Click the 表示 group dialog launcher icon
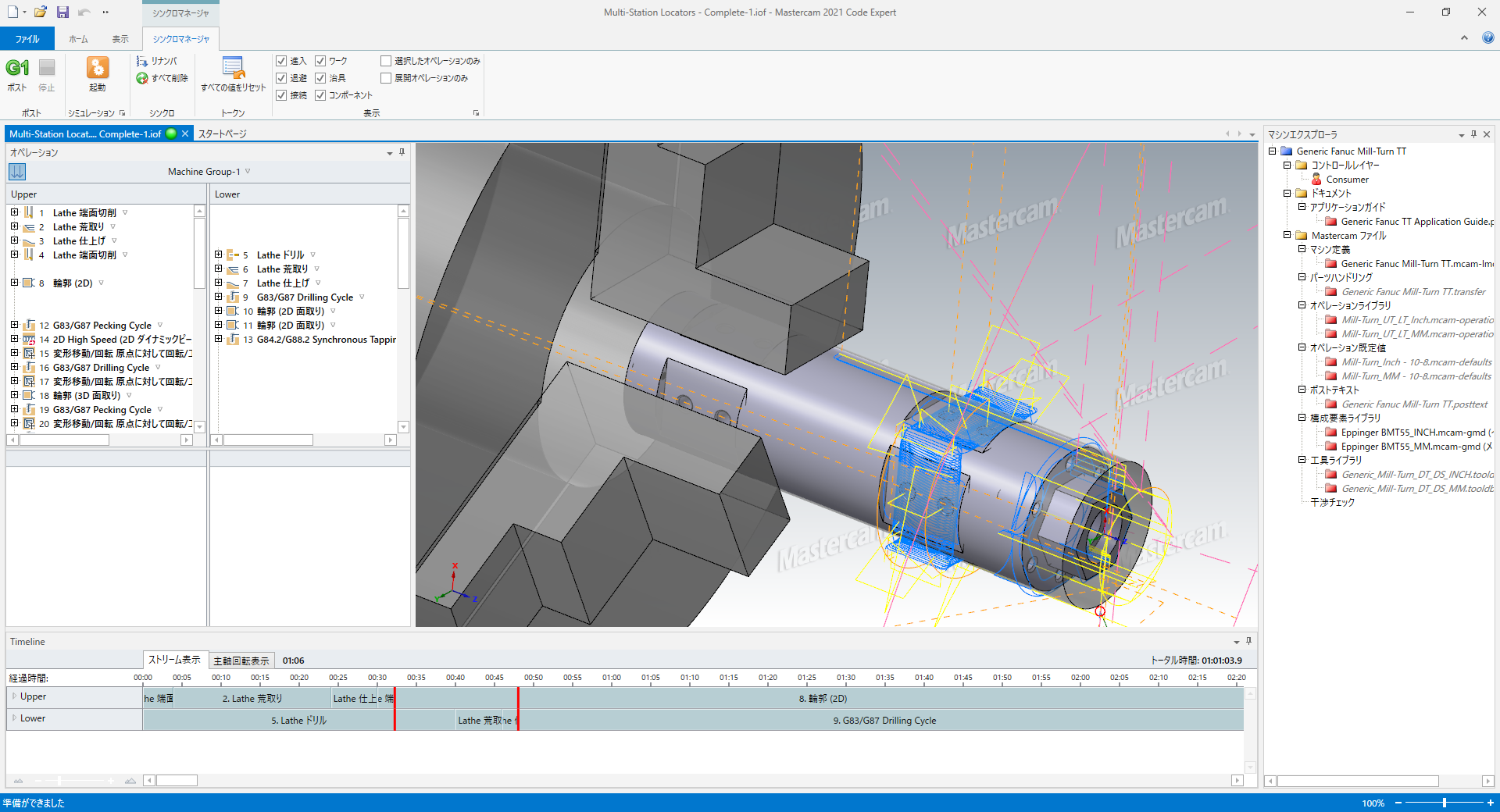The width and height of the screenshot is (1500, 812). tap(476, 113)
